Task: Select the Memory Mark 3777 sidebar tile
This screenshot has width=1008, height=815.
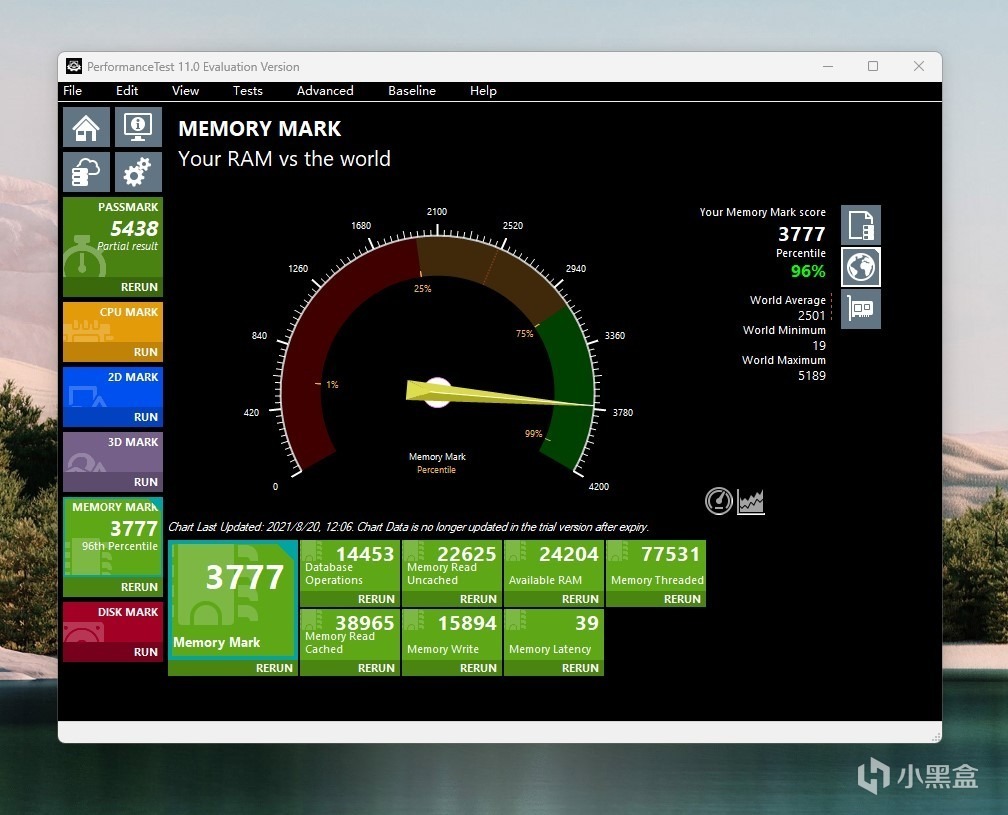Action: pyautogui.click(x=112, y=537)
